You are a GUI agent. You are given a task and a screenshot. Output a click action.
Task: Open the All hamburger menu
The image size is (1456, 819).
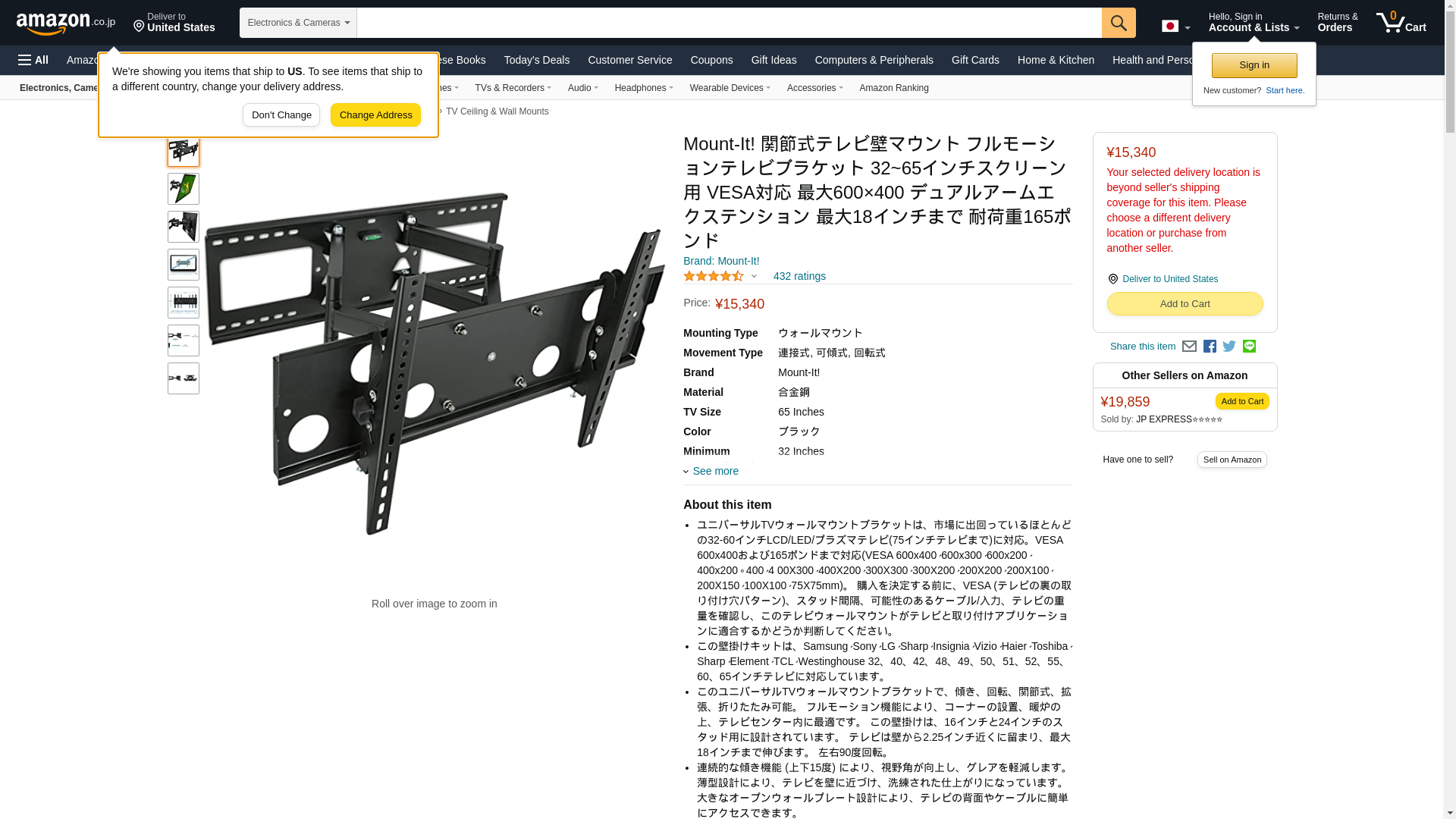pos(33,60)
